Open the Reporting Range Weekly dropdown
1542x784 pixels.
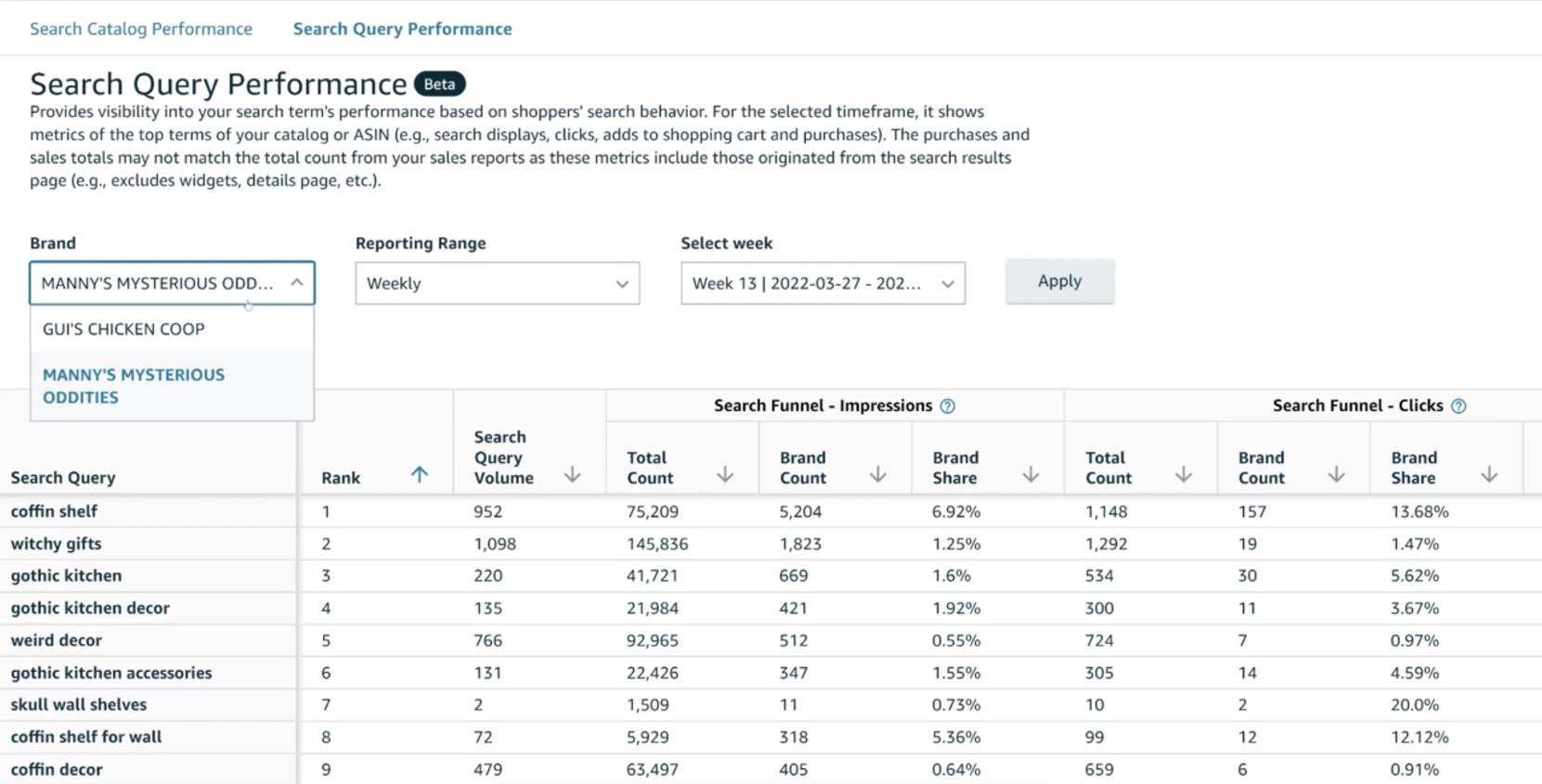coord(497,283)
